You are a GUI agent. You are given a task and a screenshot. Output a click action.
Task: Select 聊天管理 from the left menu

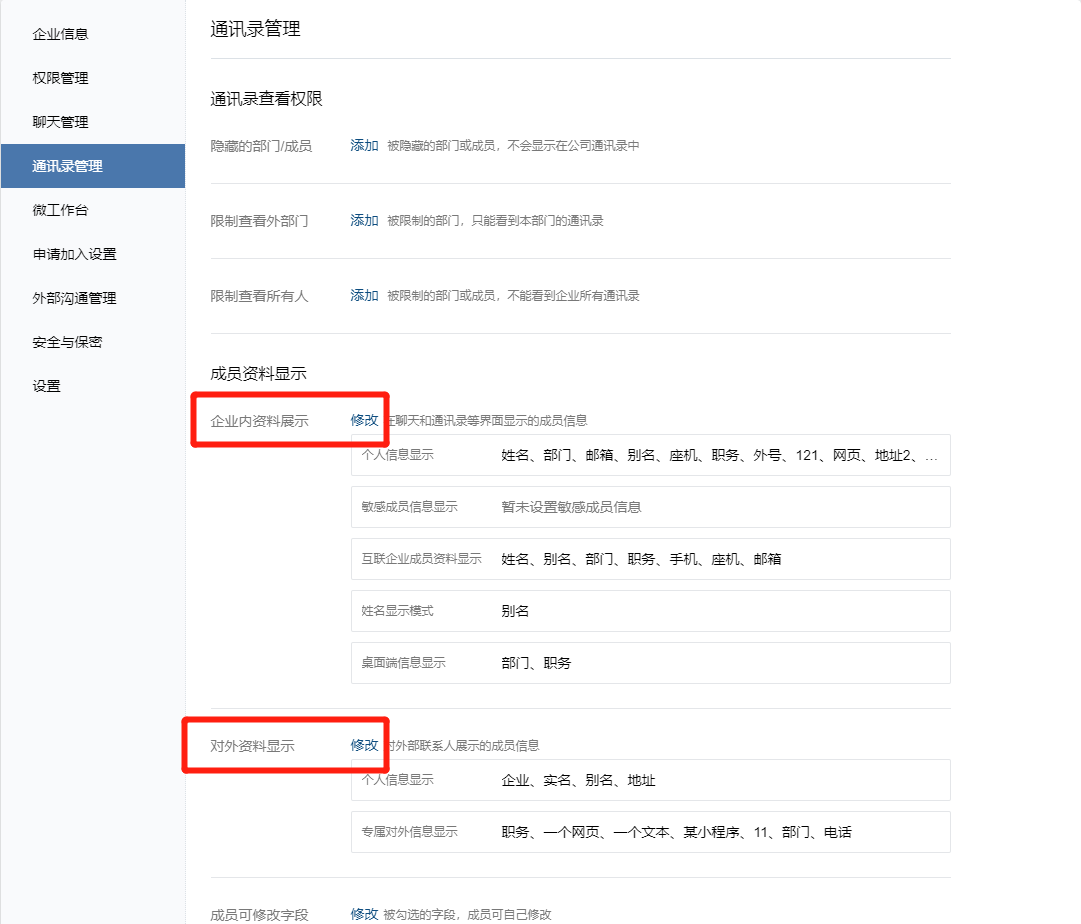click(x=60, y=122)
